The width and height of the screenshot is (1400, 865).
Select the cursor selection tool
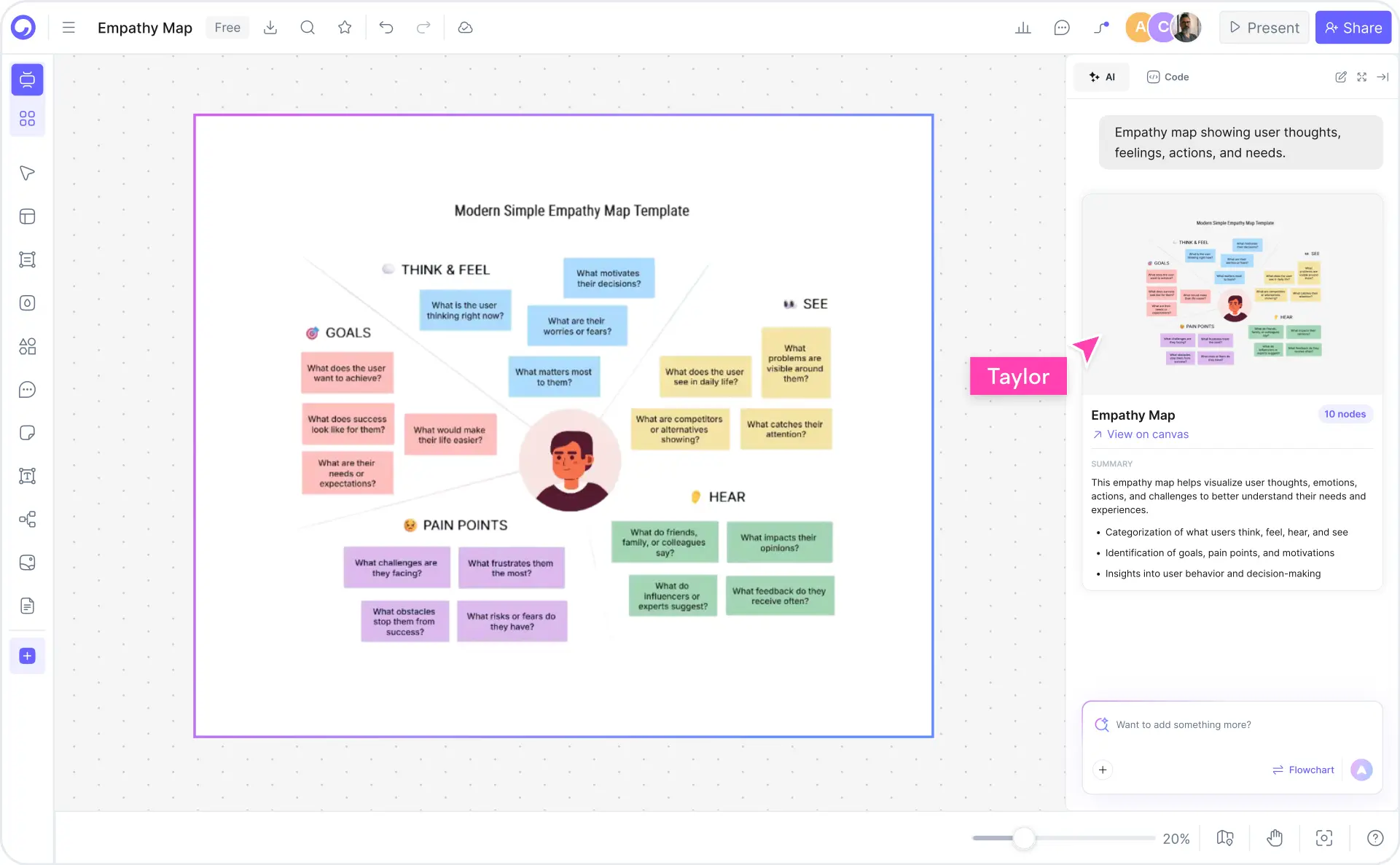[x=27, y=173]
